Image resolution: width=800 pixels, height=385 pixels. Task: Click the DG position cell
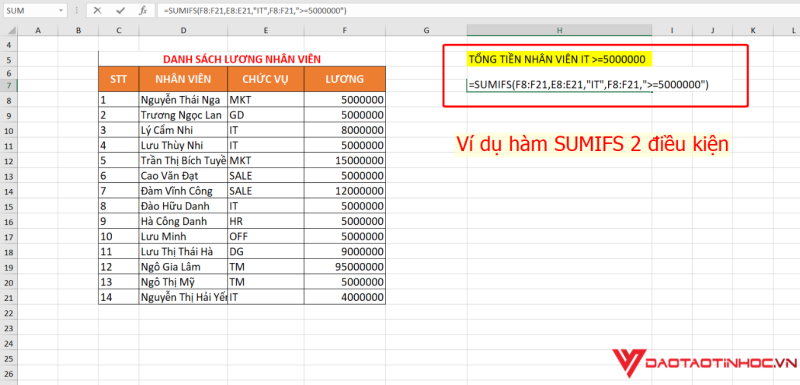(266, 252)
